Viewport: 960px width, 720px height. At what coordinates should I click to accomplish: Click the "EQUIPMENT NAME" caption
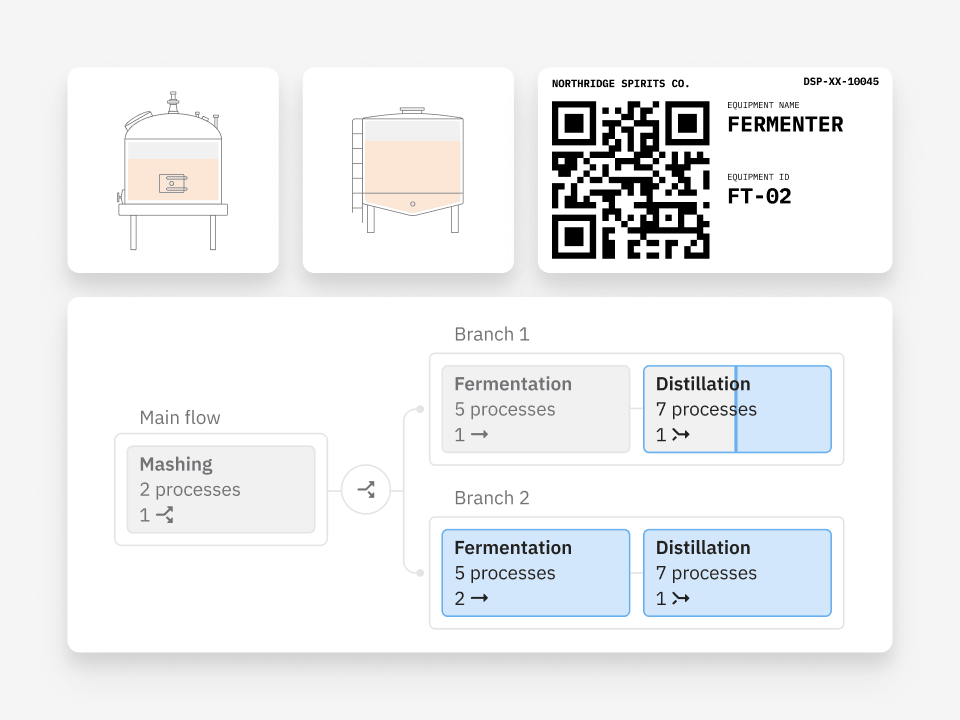point(763,105)
